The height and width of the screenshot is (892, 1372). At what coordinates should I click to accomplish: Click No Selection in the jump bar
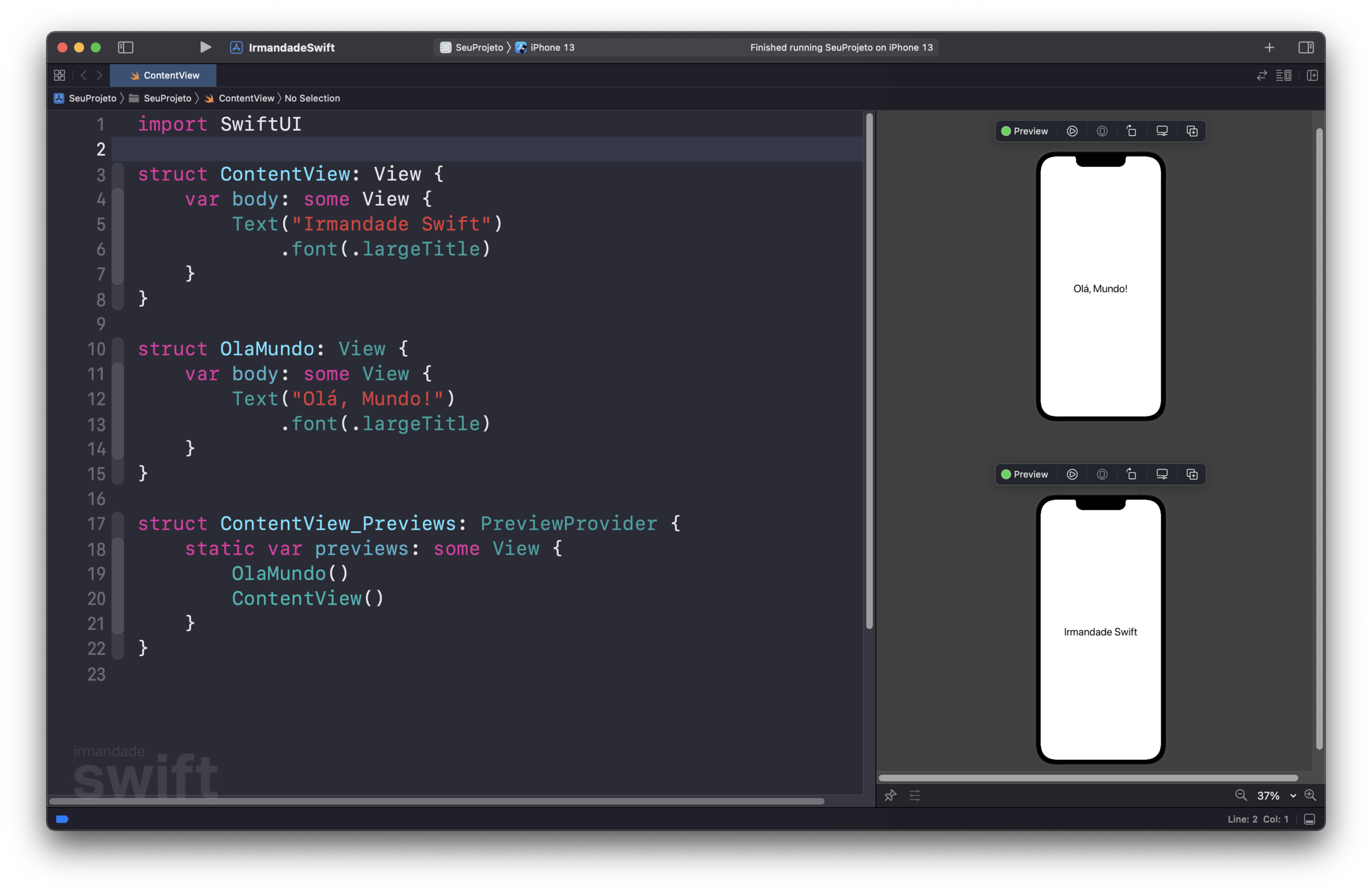tap(312, 98)
